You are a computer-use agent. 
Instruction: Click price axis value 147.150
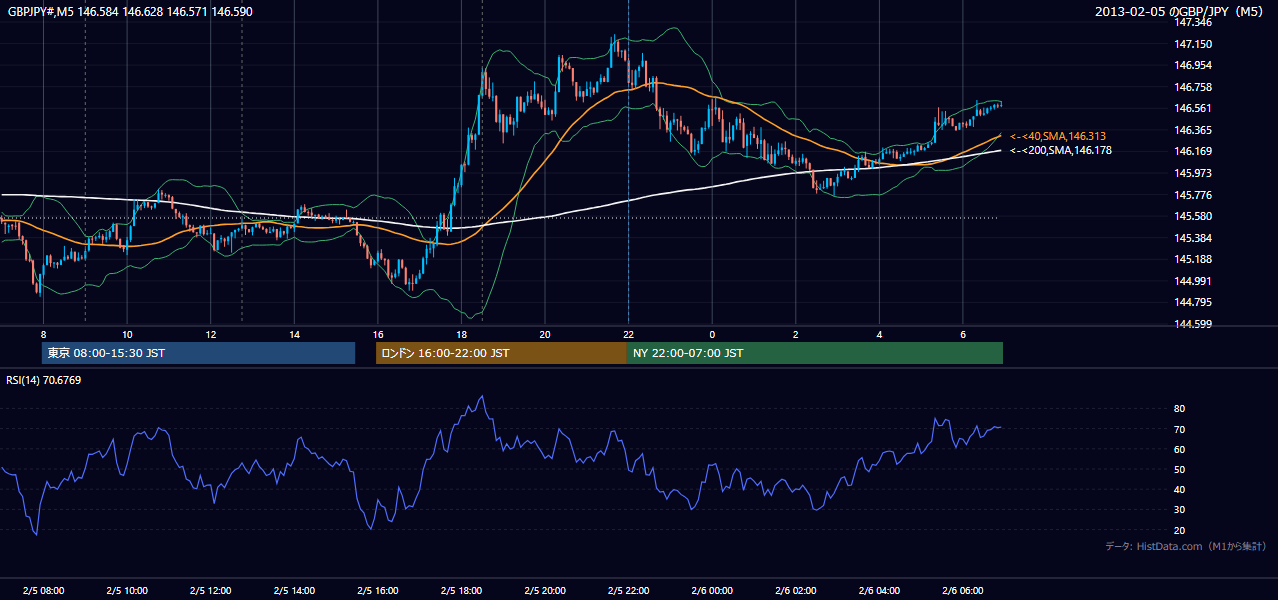pyautogui.click(x=1194, y=44)
